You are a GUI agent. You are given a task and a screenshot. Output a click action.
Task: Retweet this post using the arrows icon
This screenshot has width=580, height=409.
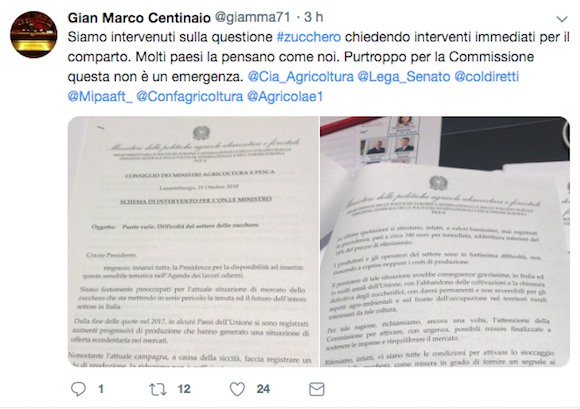[x=158, y=389]
